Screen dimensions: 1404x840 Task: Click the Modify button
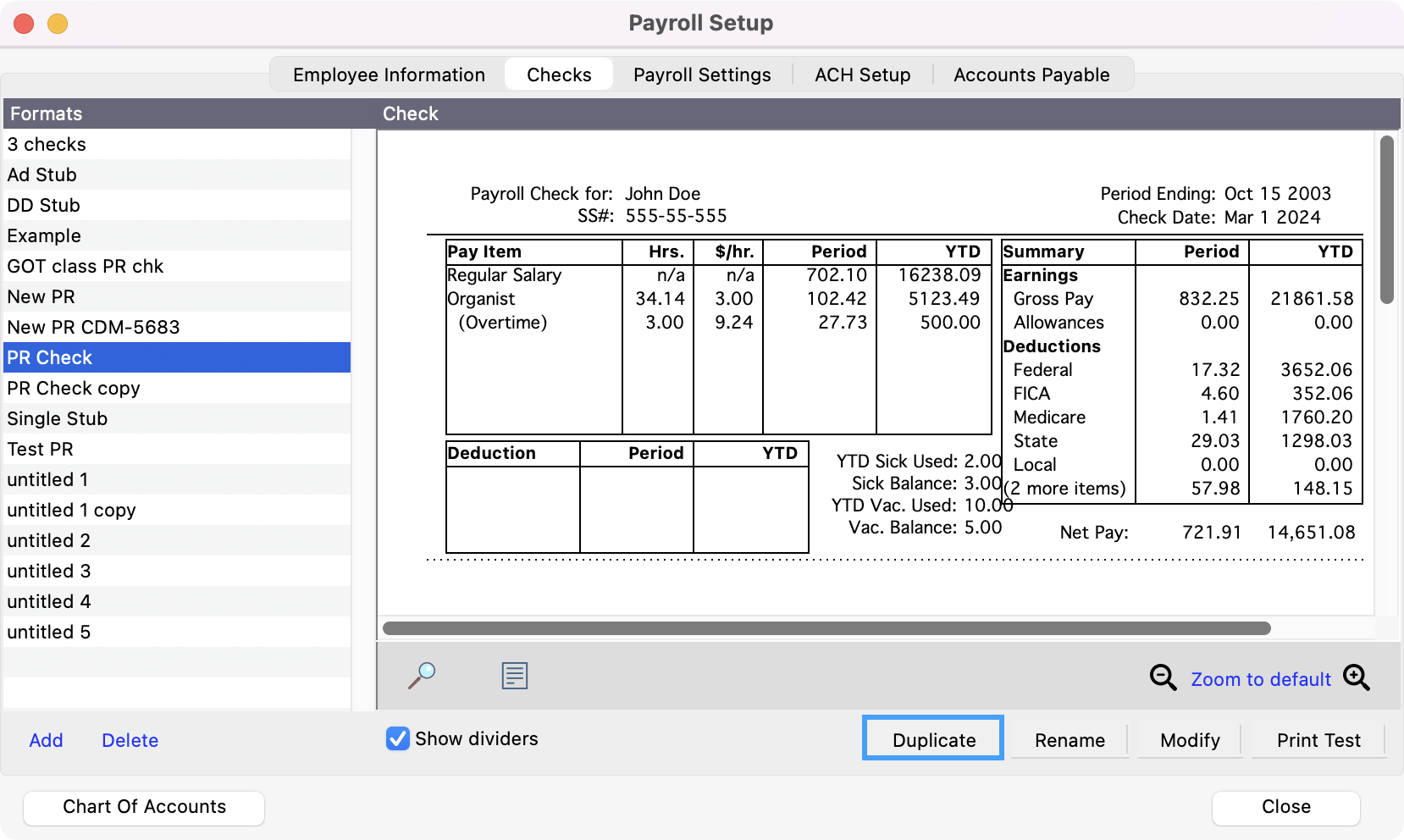pyautogui.click(x=1189, y=739)
